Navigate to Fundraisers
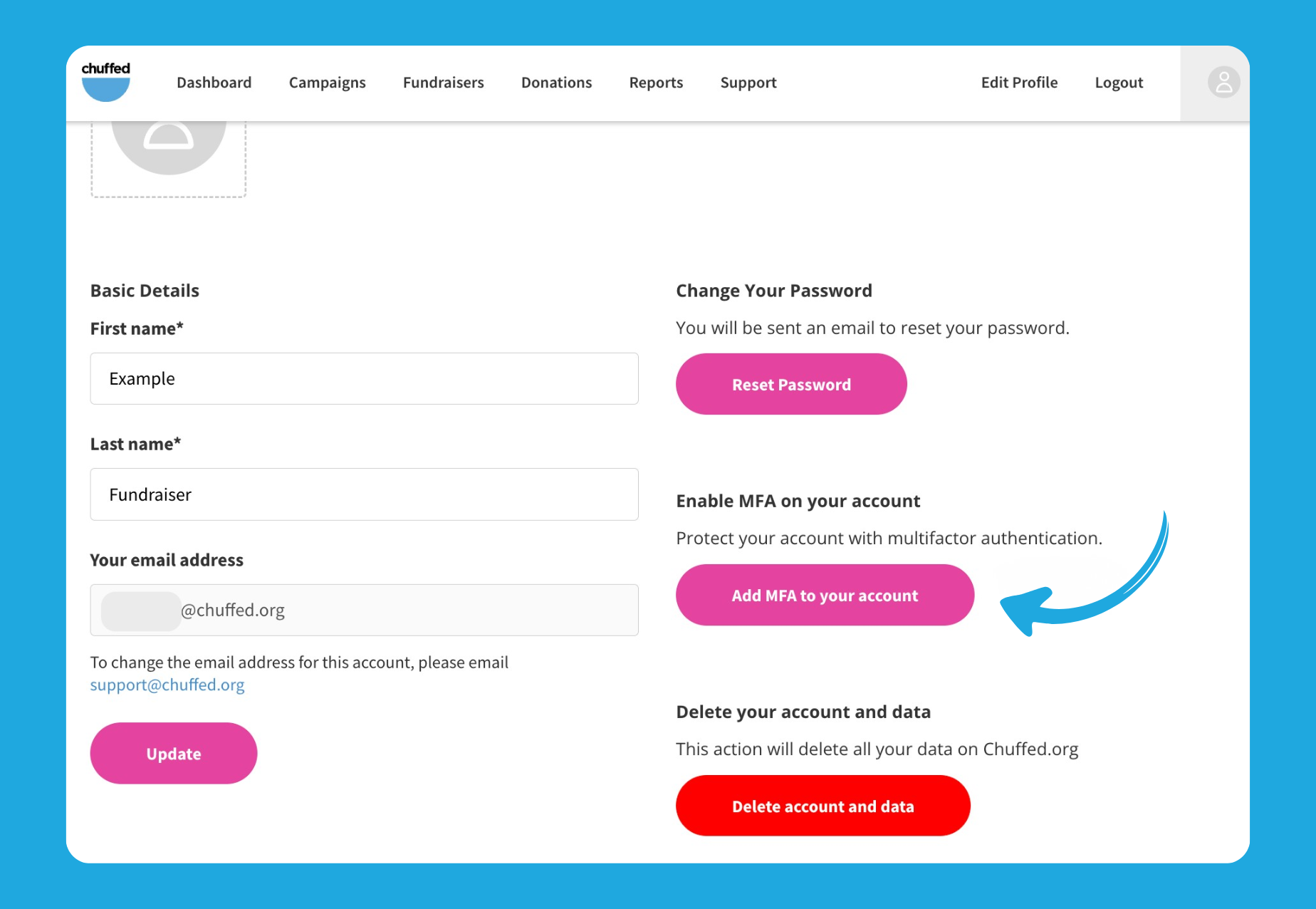This screenshot has height=909, width=1316. [443, 83]
